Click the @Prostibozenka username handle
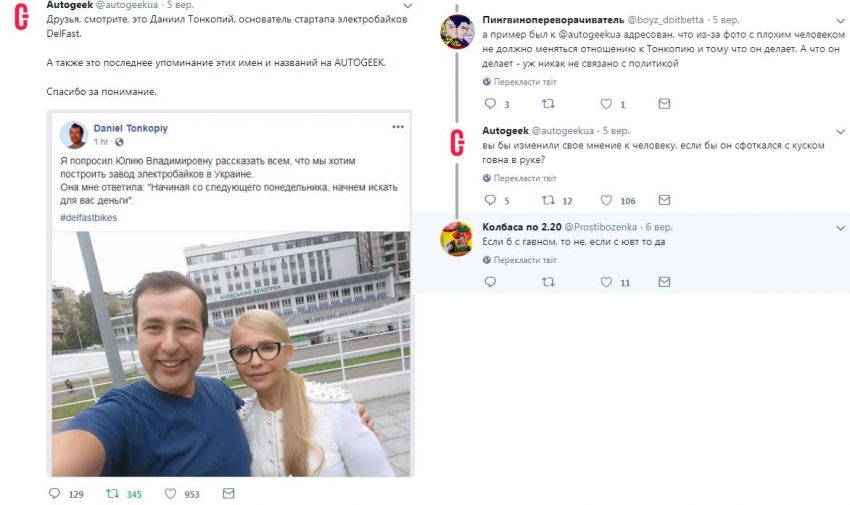This screenshot has width=850, height=505. click(x=601, y=227)
